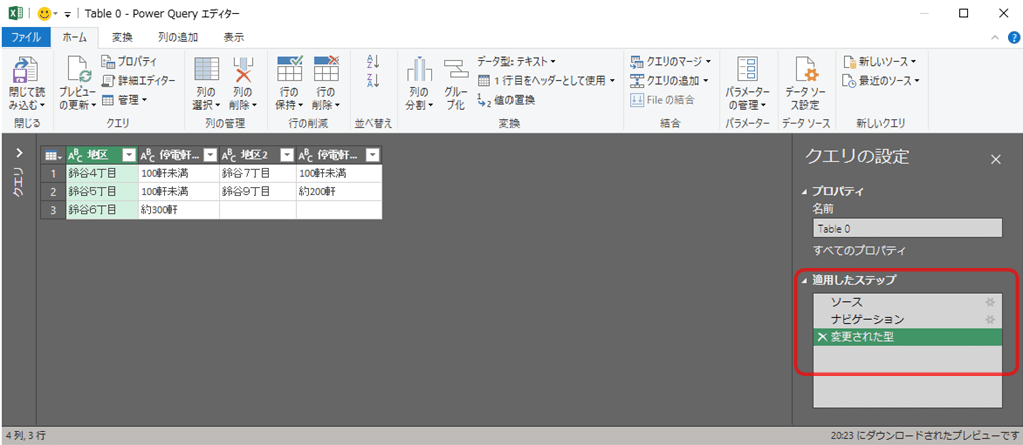The width and height of the screenshot is (1023, 445).
Task: Click Combine Files (File の結合)
Action: pos(662,99)
